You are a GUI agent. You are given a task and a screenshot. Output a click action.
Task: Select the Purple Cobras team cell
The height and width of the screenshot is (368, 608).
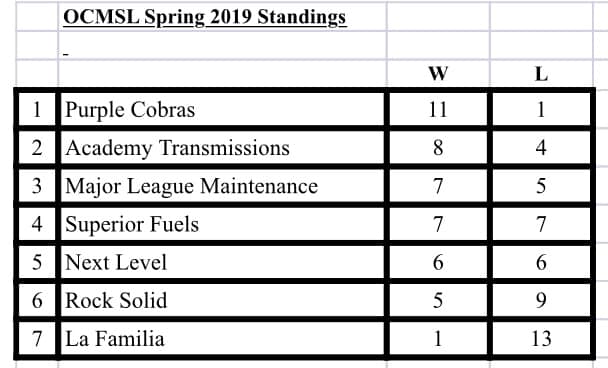coord(222,109)
